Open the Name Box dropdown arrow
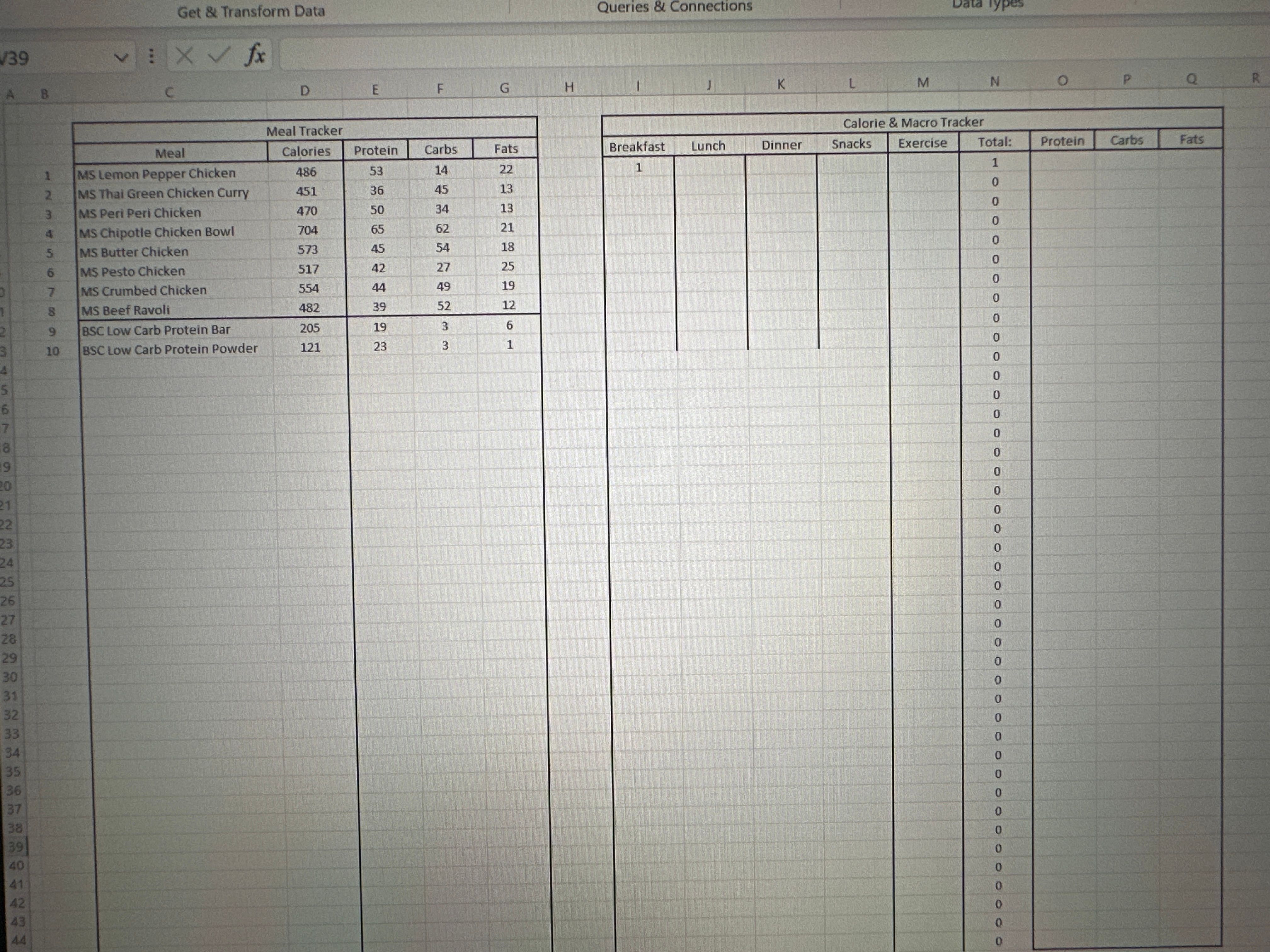 pyautogui.click(x=121, y=58)
